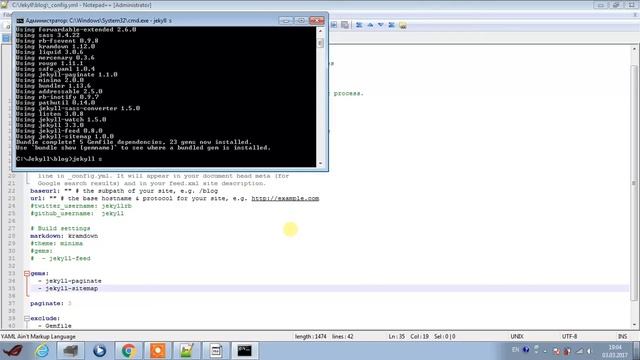
Task: Click the '# Build settings' comment line
Action: click(x=60, y=229)
